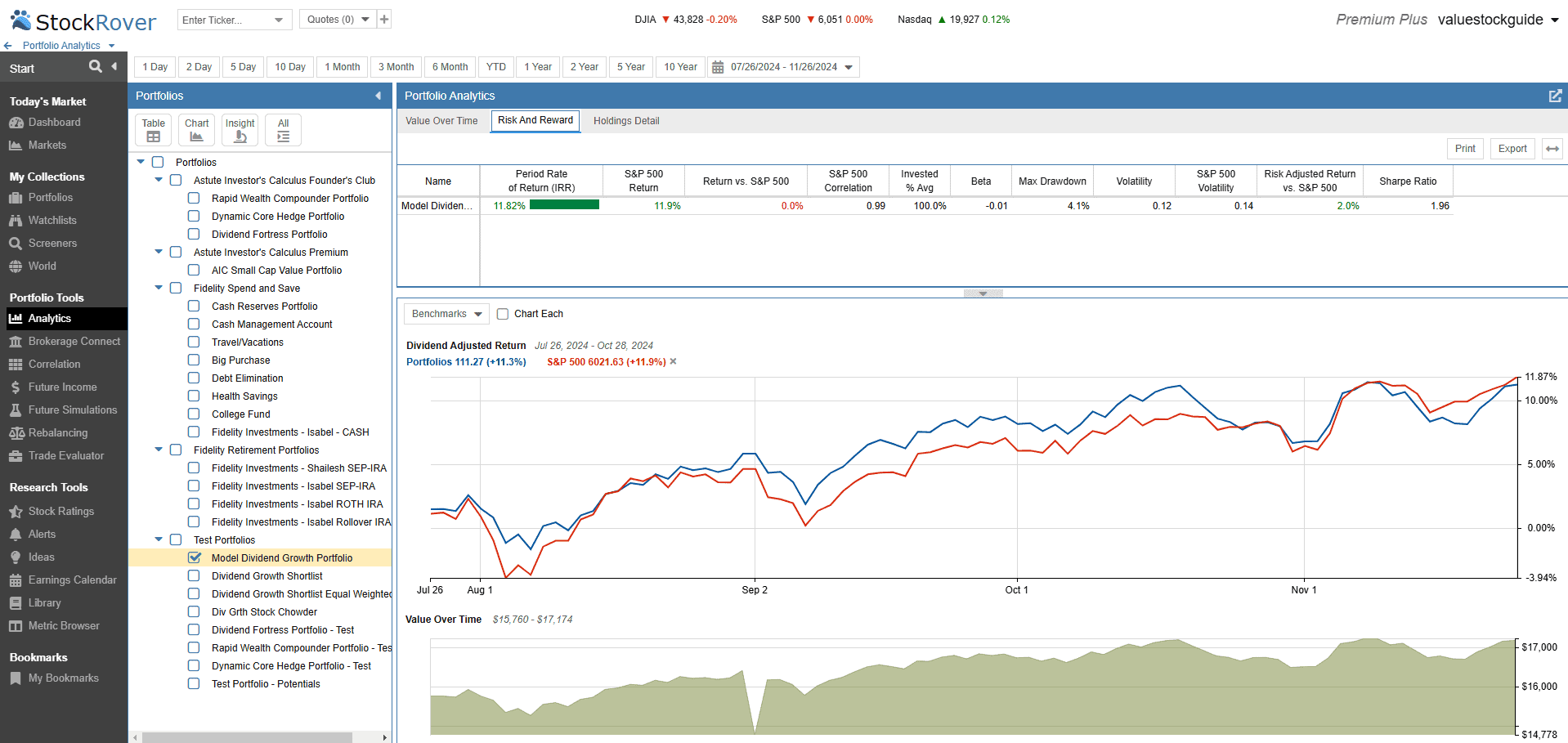Switch portfolios view to Insight
The image size is (1568, 743).
(x=240, y=130)
